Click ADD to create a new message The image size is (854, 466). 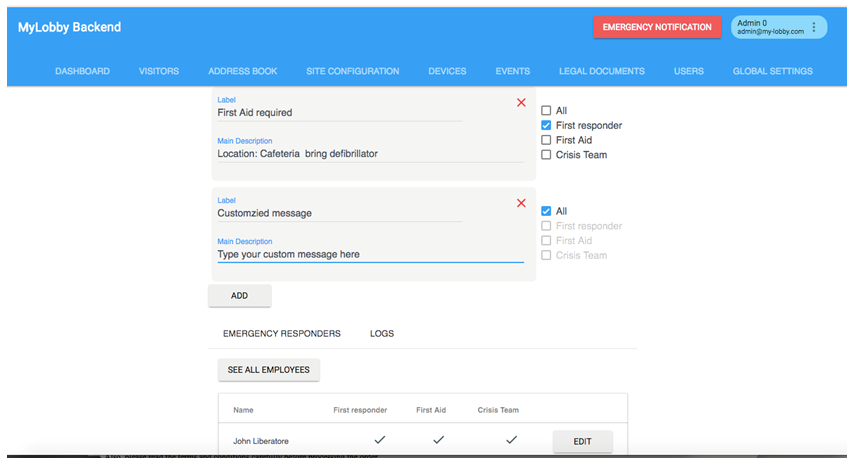[239, 296]
